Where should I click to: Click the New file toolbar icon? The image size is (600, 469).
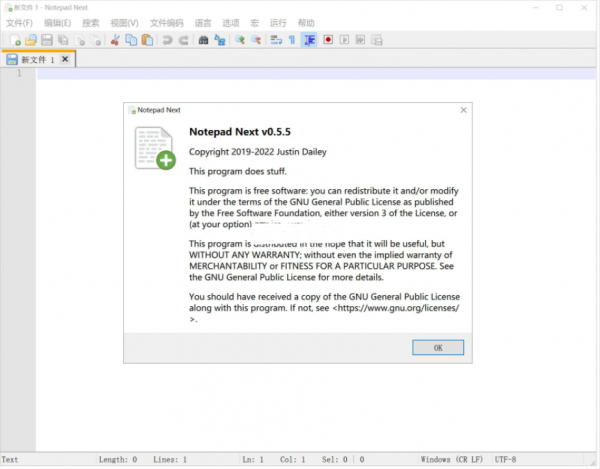pyautogui.click(x=15, y=40)
